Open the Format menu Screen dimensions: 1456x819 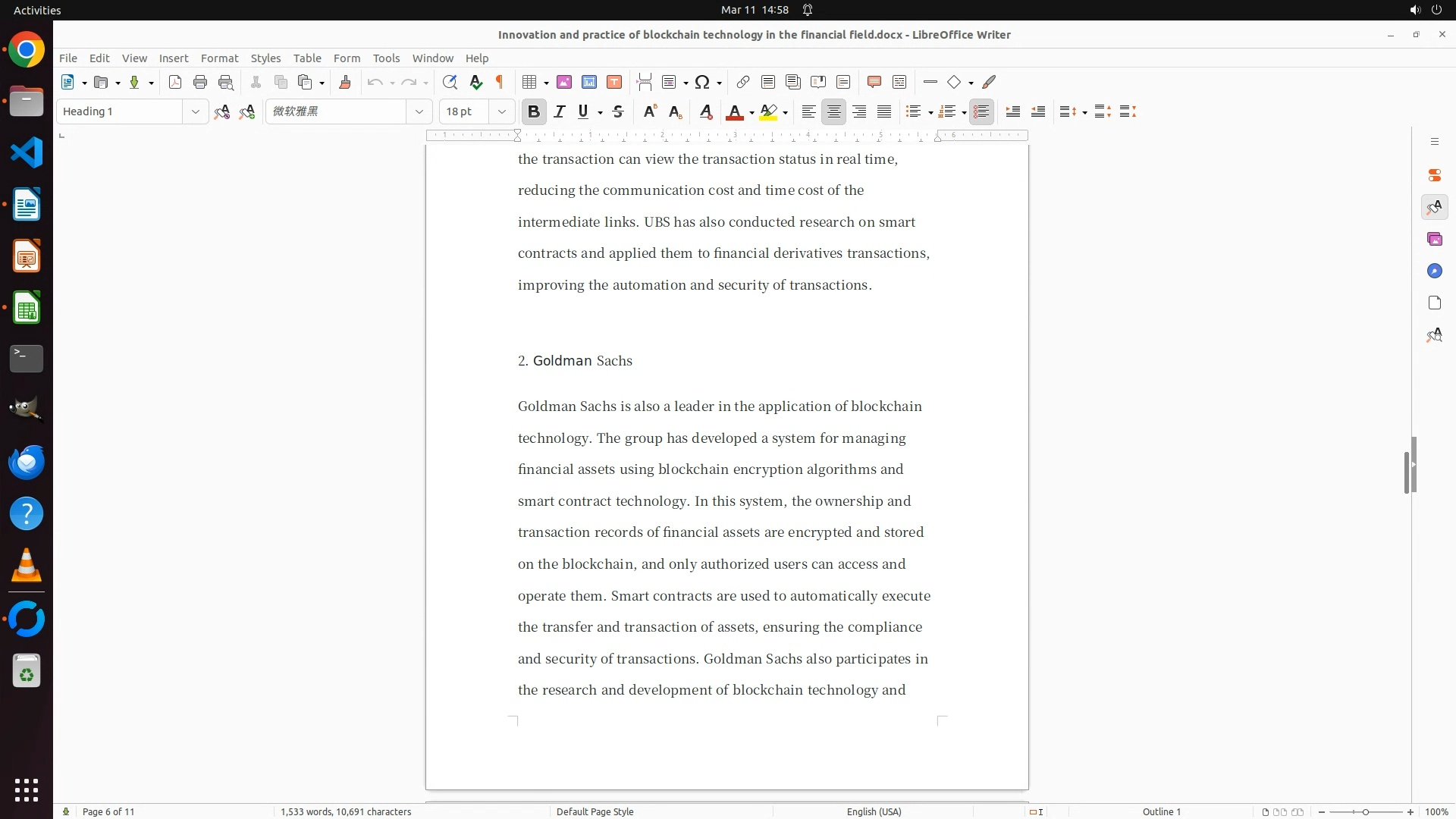219,58
